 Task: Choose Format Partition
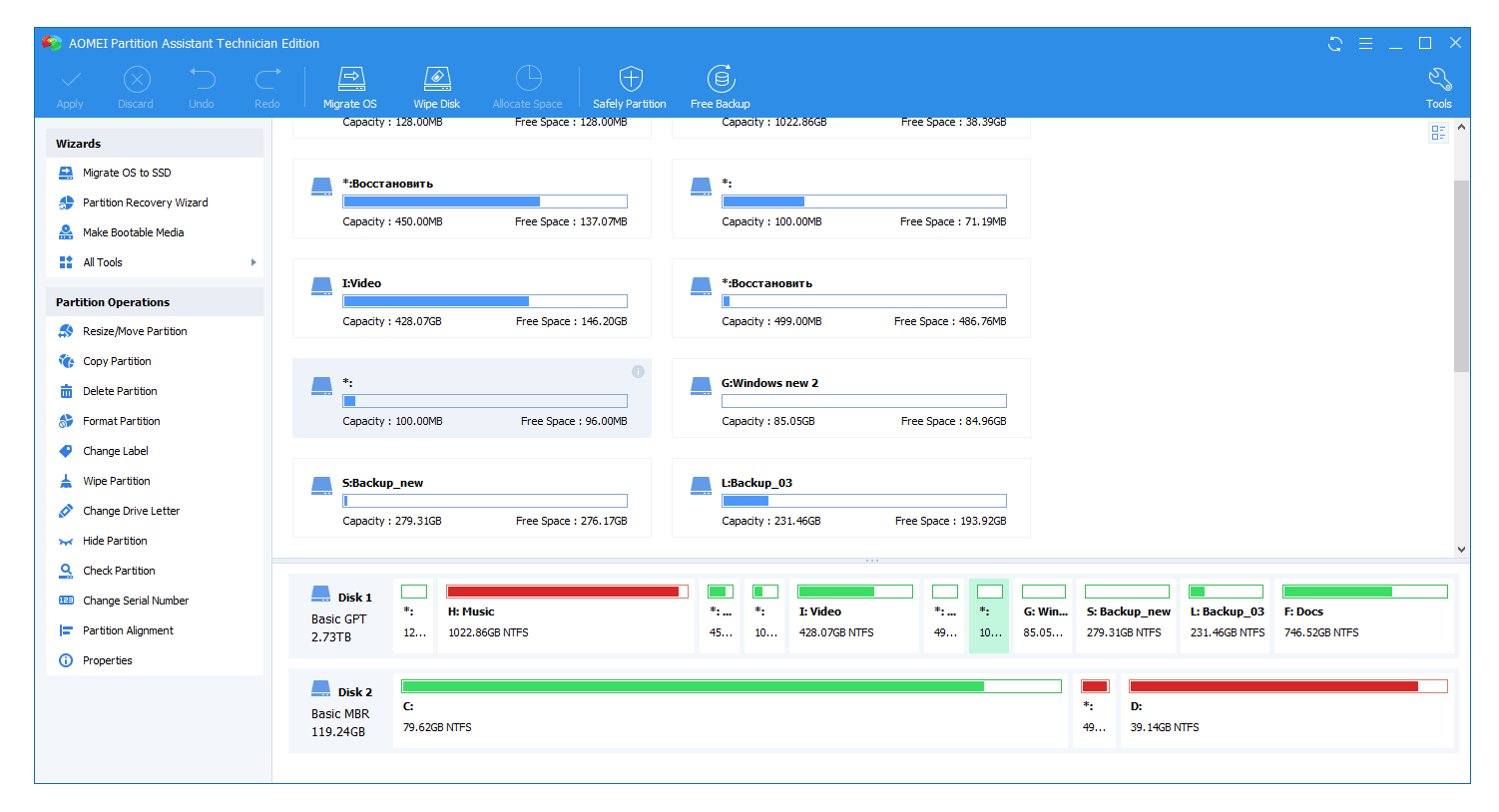tap(121, 421)
